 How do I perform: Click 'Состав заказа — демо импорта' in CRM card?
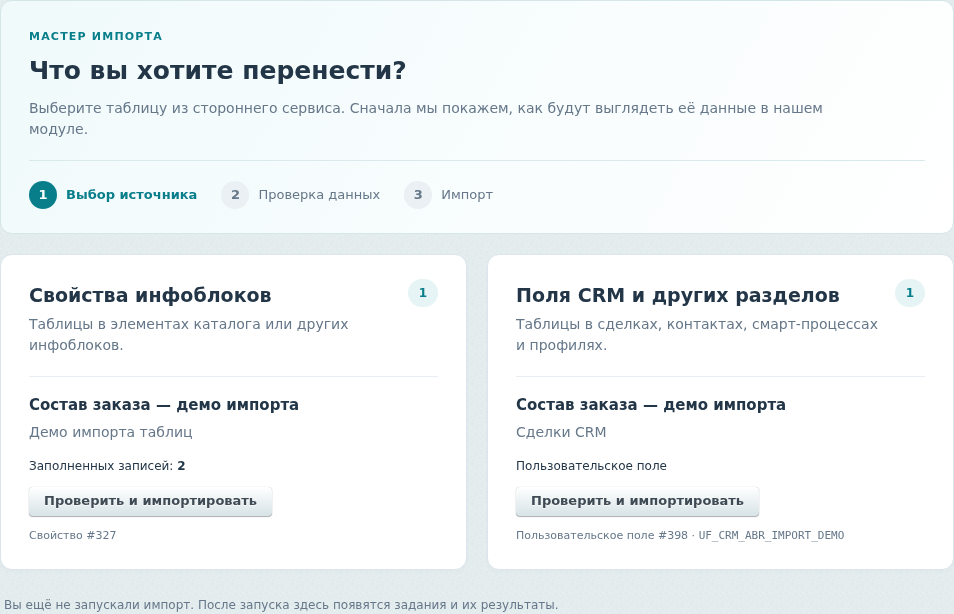tap(650, 405)
